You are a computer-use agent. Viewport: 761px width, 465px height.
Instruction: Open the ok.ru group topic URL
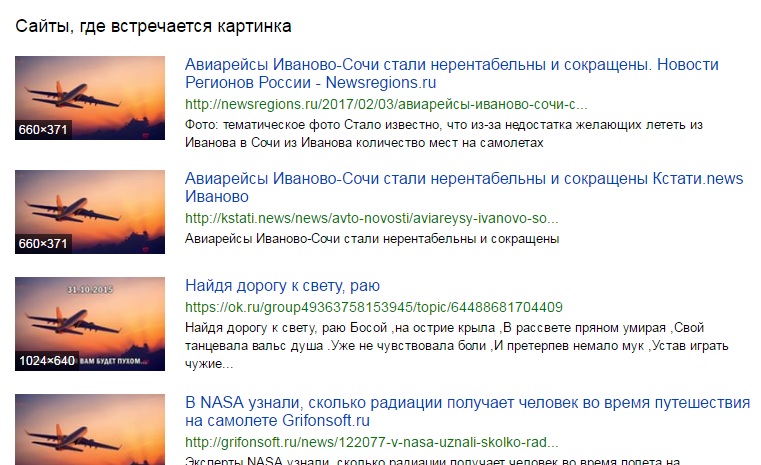[374, 307]
